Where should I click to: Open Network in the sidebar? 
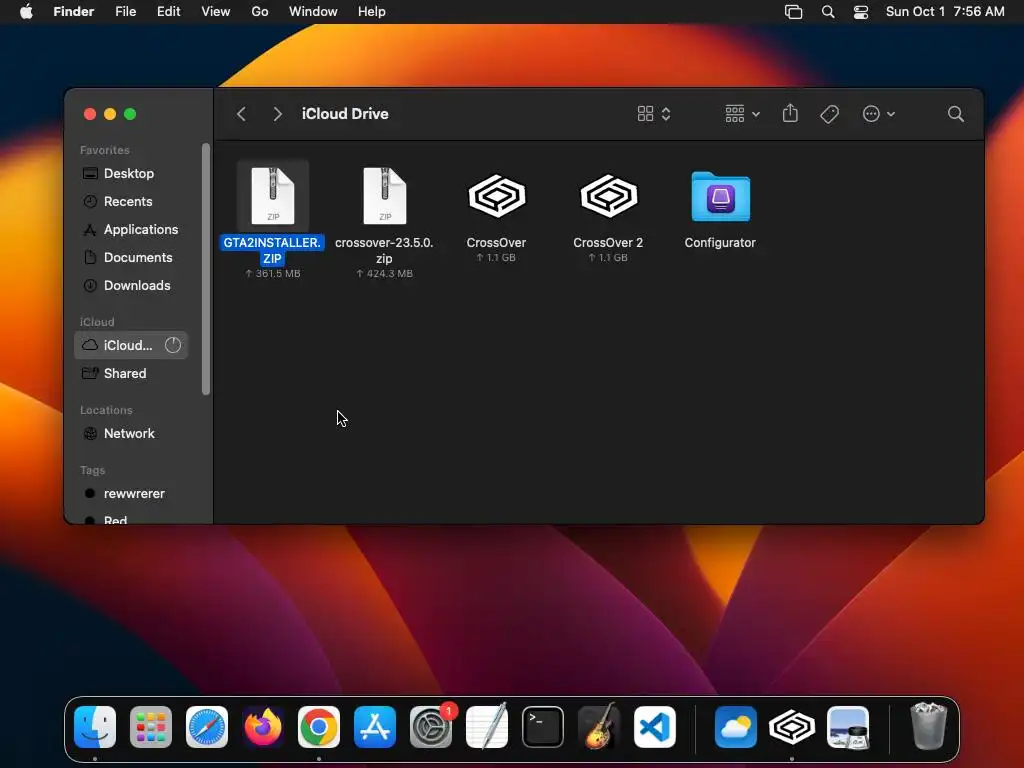click(x=131, y=434)
